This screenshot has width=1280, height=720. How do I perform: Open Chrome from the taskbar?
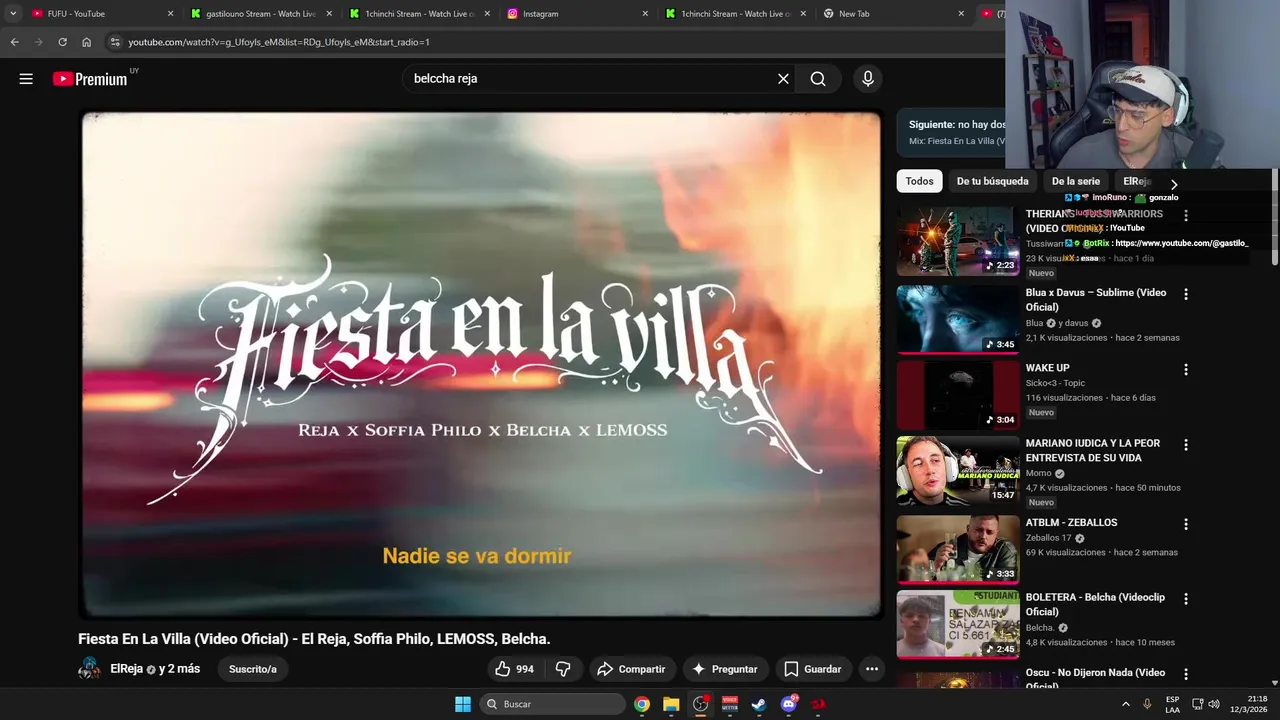(642, 704)
